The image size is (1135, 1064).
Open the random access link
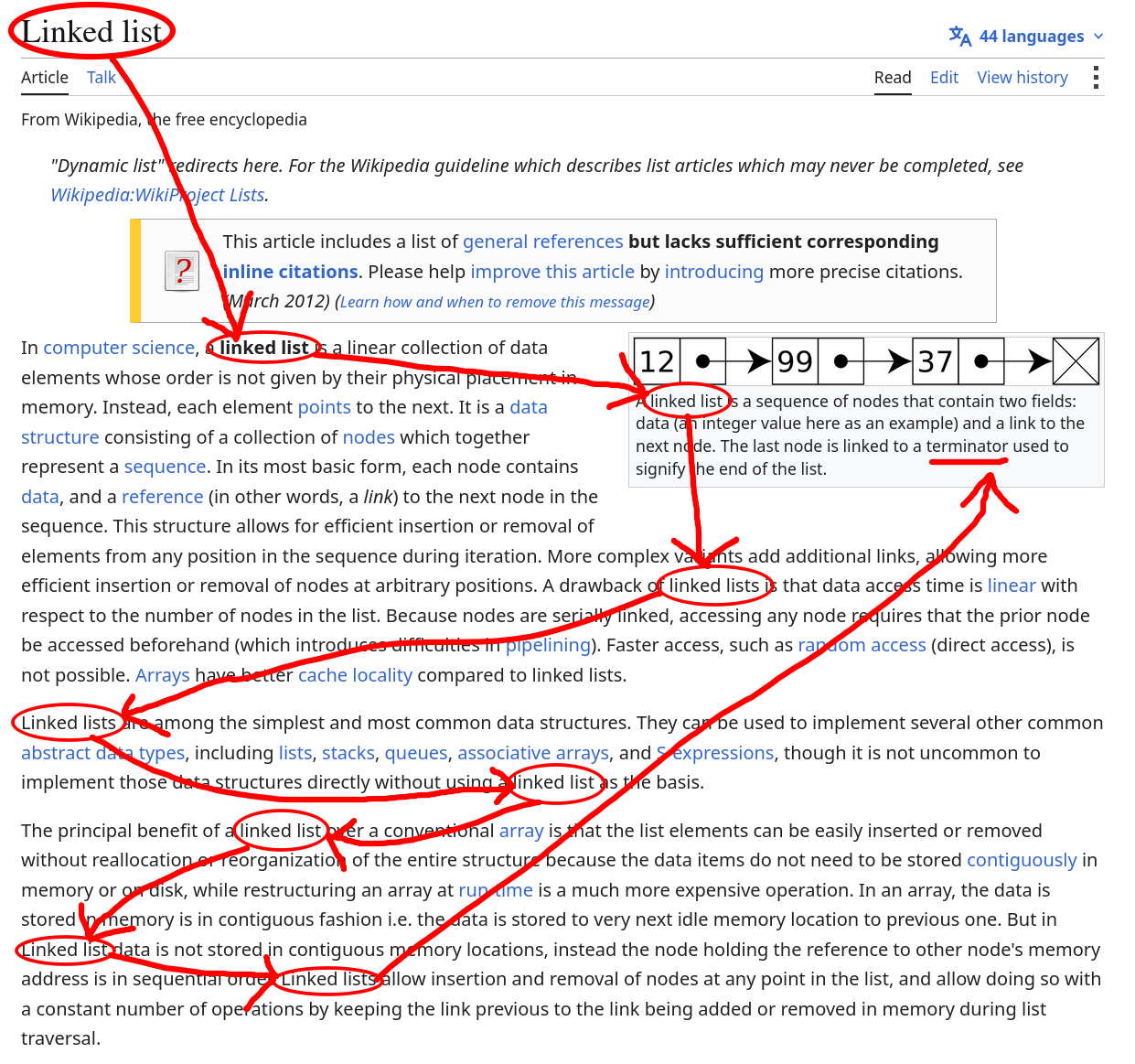[862, 645]
